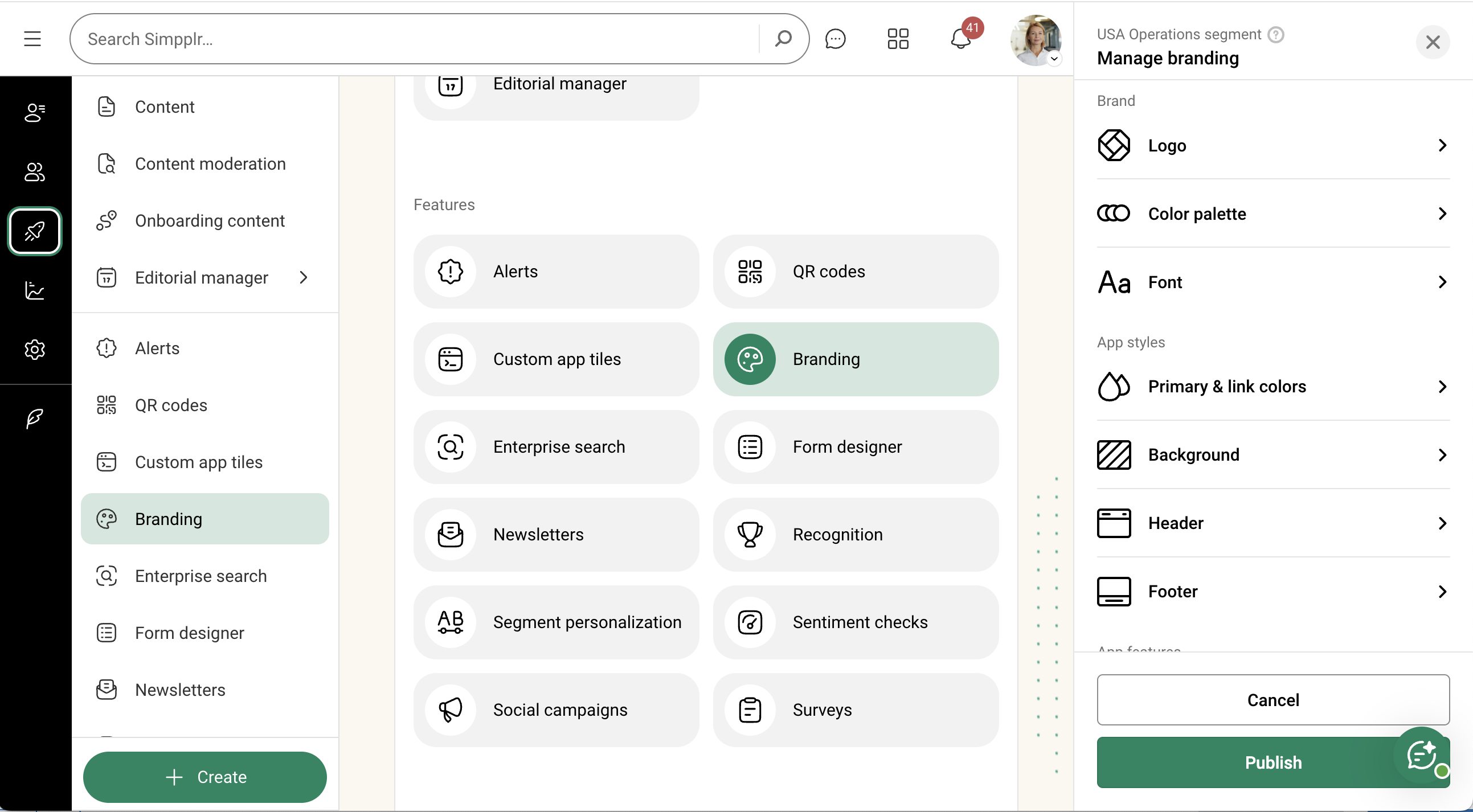This screenshot has width=1473, height=812.
Task: Click the feather icon in left rail
Action: (x=35, y=418)
